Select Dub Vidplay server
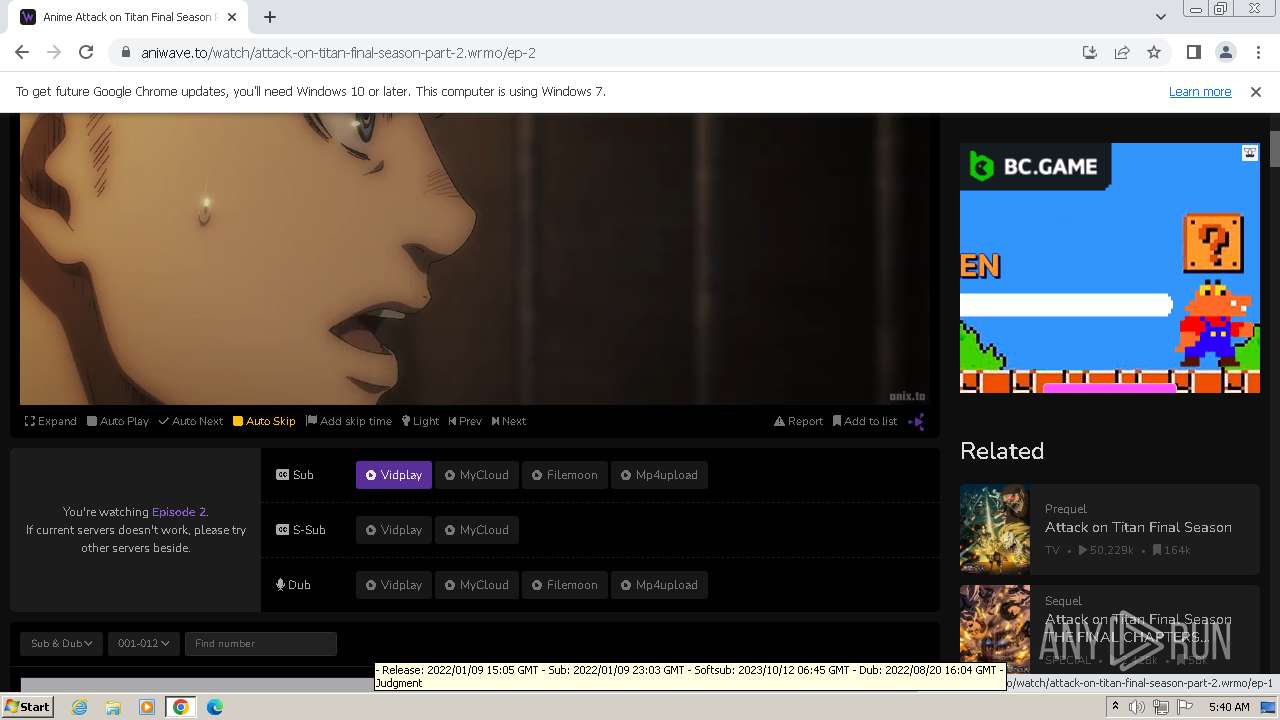Image resolution: width=1280 pixels, height=720 pixels. click(x=394, y=585)
